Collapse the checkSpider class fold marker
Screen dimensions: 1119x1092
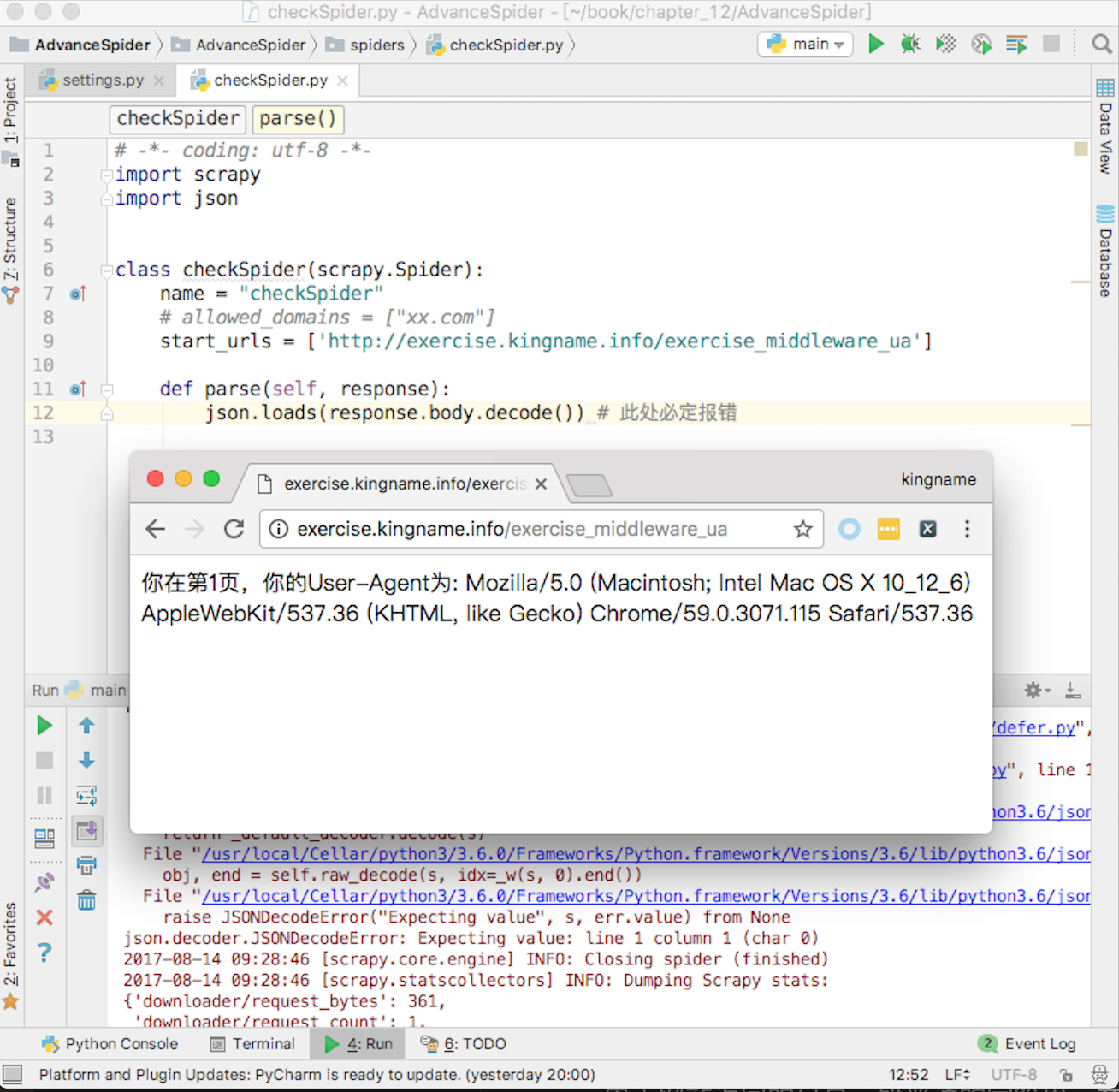[107, 270]
